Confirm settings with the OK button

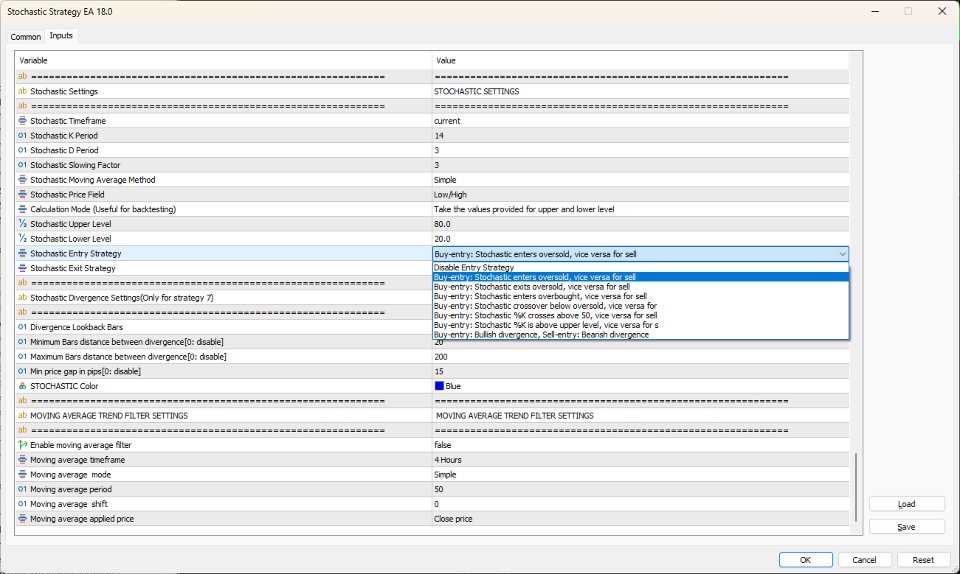coord(805,560)
